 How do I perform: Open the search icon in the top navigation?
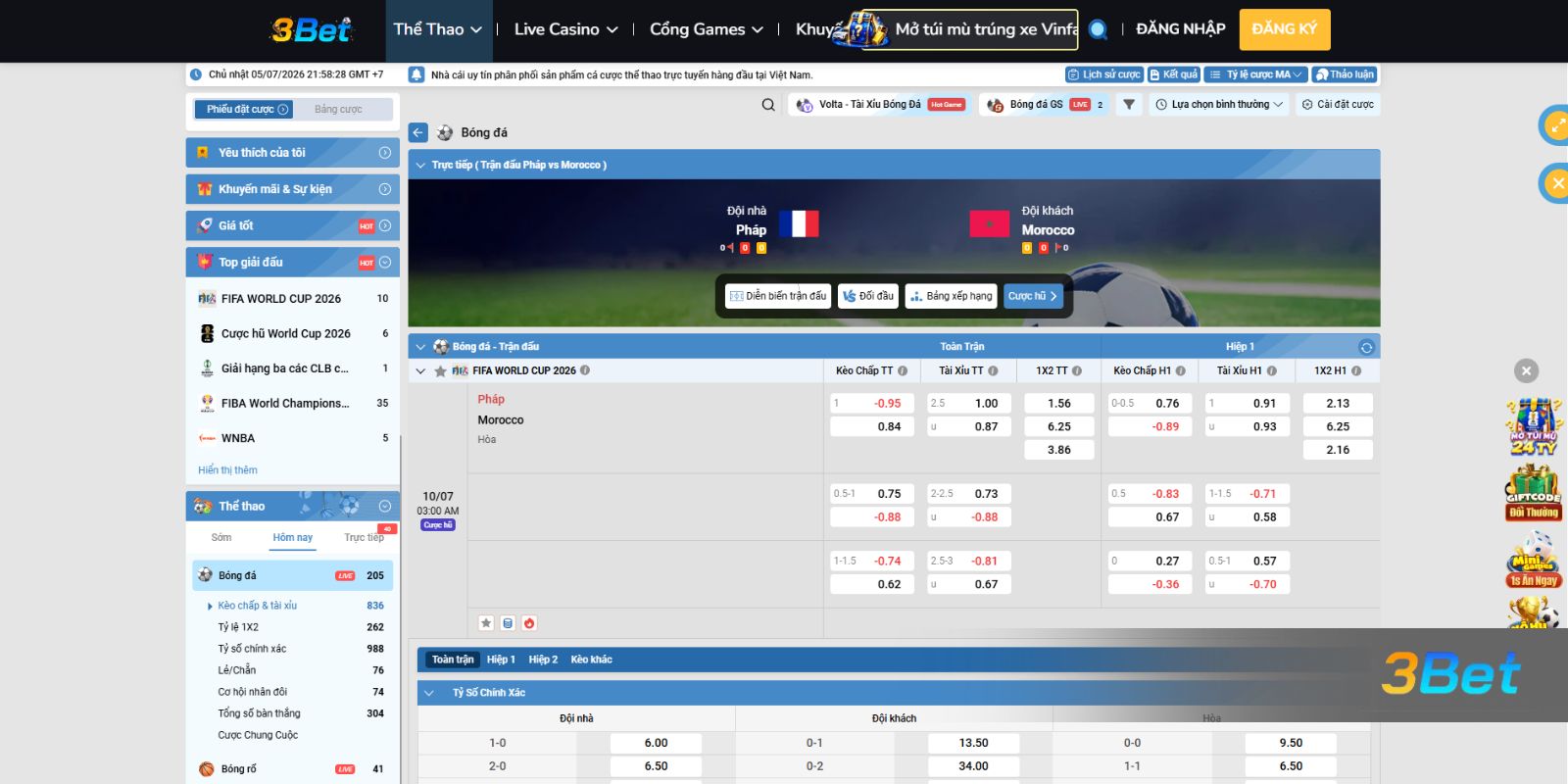point(1099,29)
